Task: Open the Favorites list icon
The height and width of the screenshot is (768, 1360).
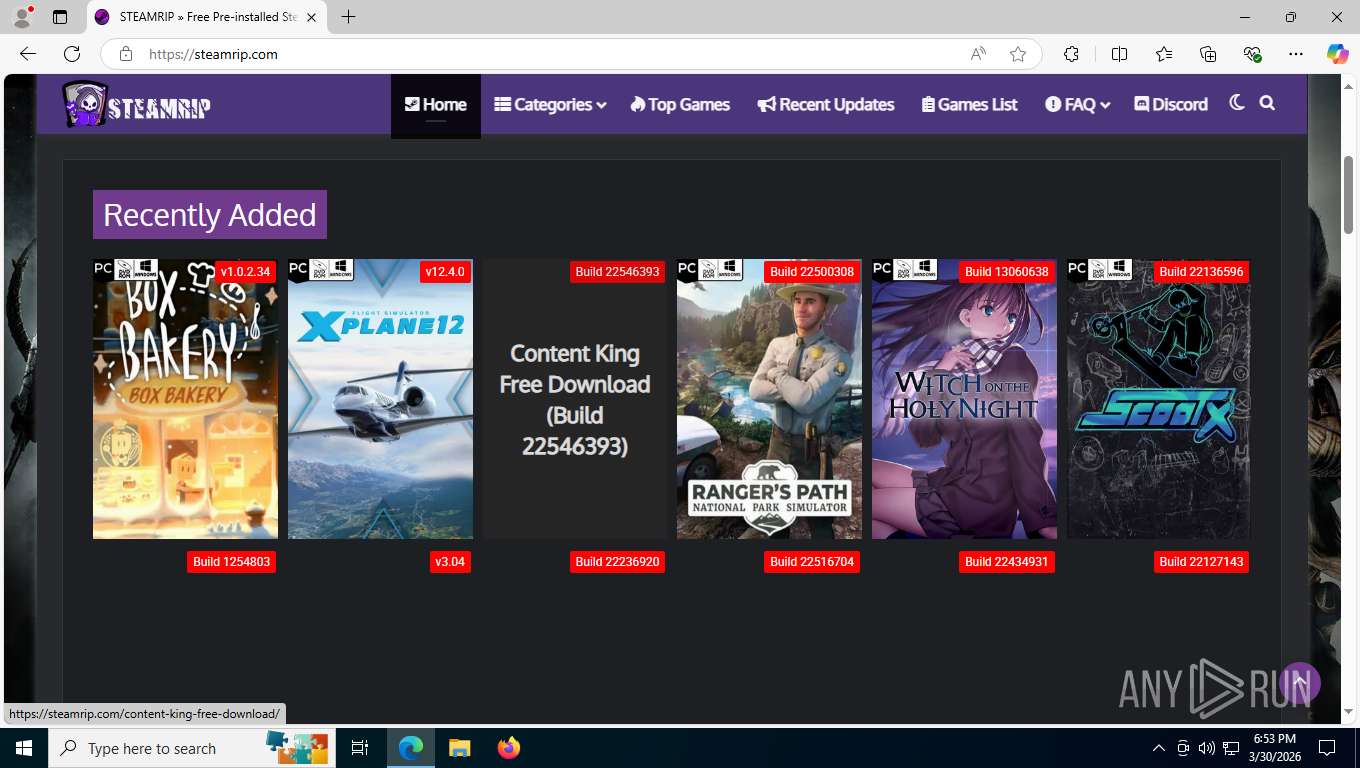Action: tap(1164, 54)
